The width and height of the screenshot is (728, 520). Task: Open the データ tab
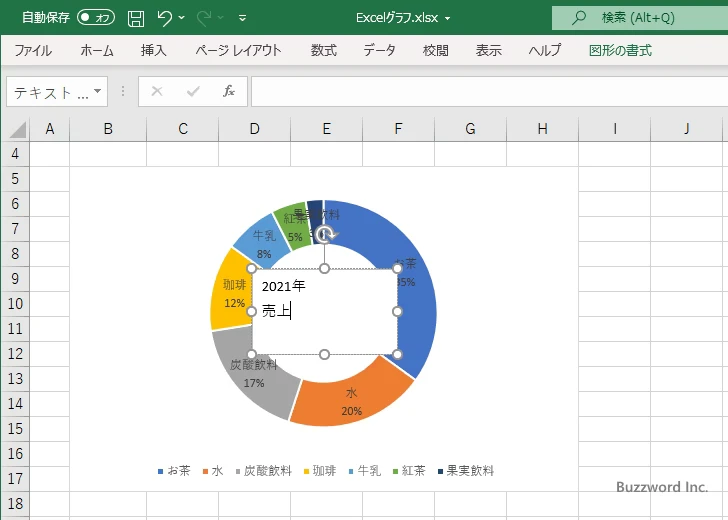click(x=379, y=50)
